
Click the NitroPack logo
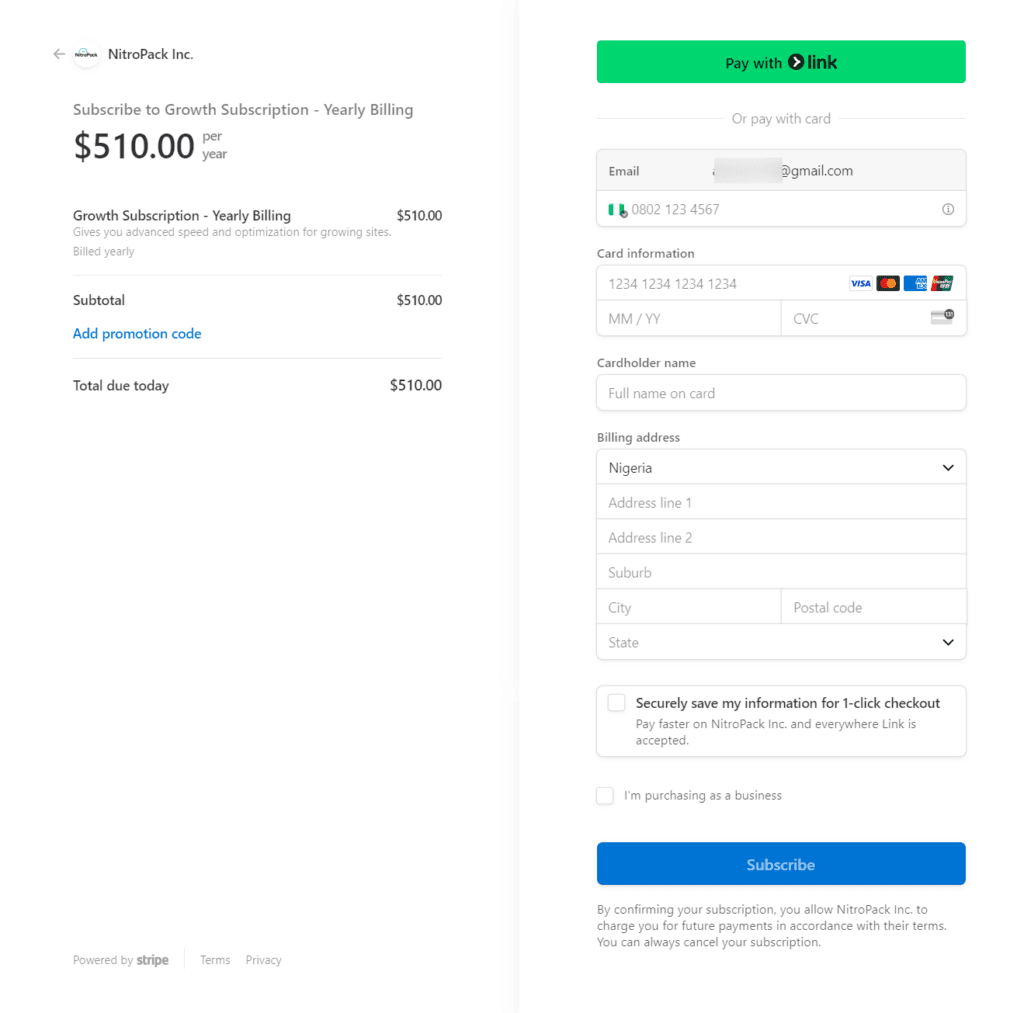tap(85, 54)
